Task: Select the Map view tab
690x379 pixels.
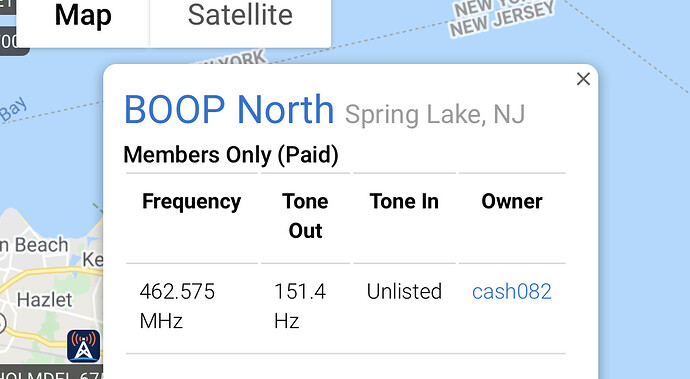Action: pyautogui.click(x=83, y=15)
